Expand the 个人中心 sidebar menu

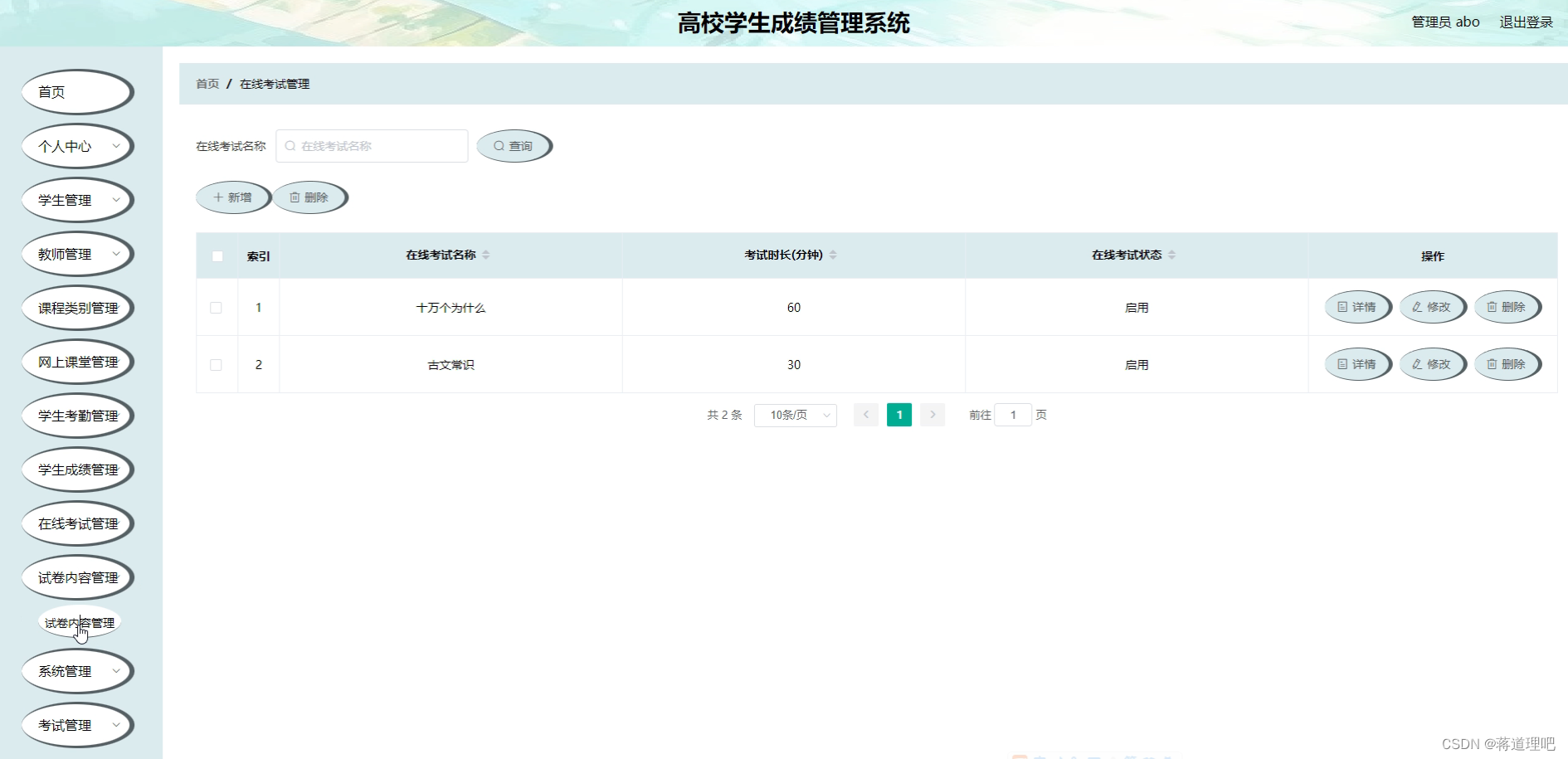77,146
